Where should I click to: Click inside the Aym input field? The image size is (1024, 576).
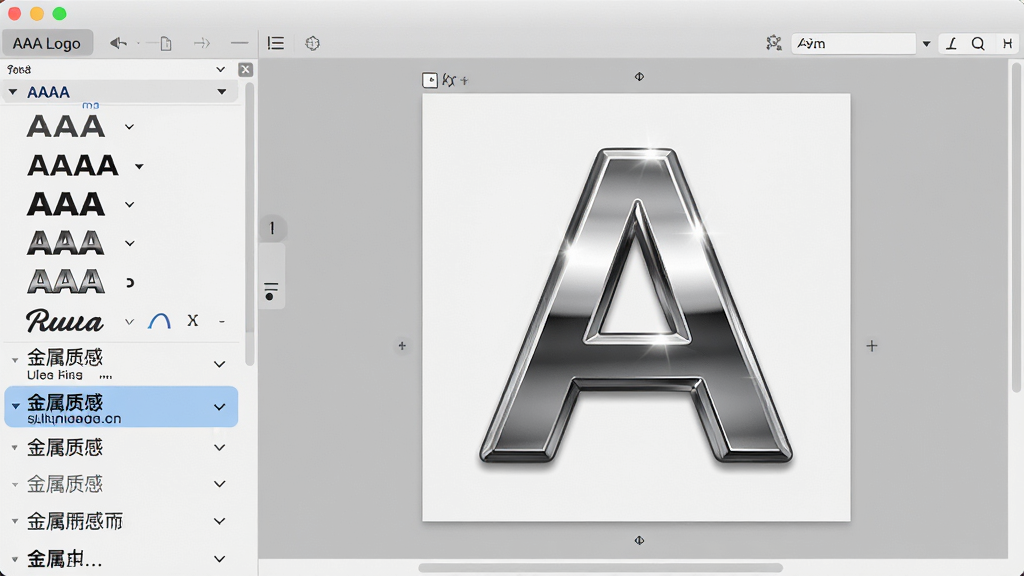pos(854,44)
